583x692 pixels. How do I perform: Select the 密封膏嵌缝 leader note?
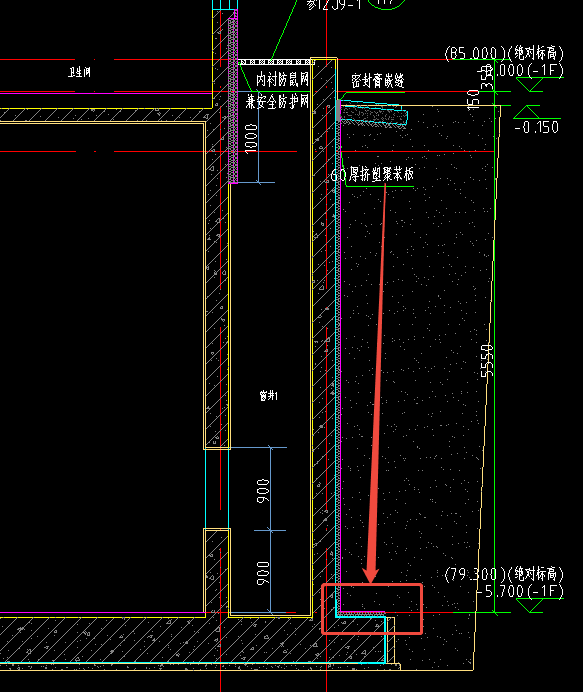[378, 80]
